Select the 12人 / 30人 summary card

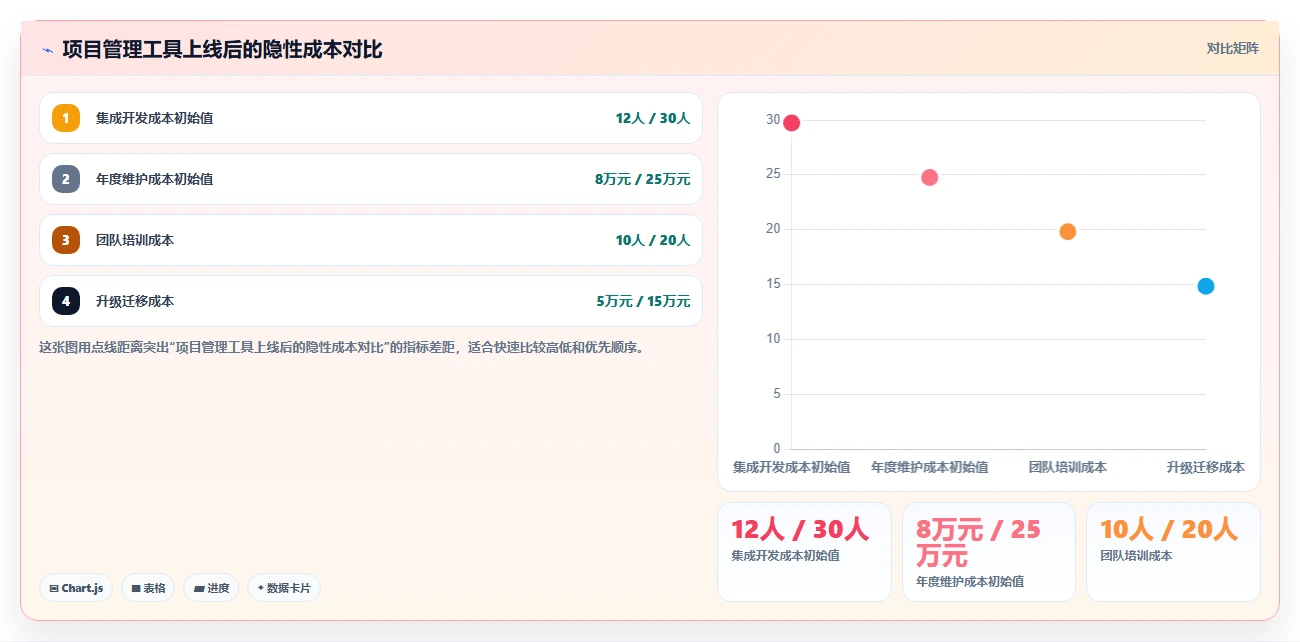[804, 552]
